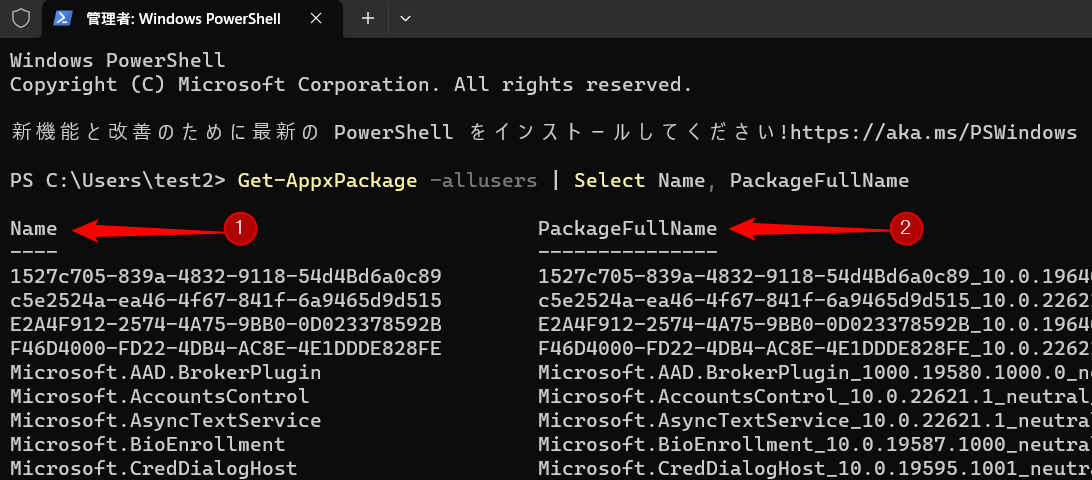Click Microsoft.BioEnrollment in the Name column
Image resolution: width=1092 pixels, height=480 pixels.
click(x=147, y=444)
